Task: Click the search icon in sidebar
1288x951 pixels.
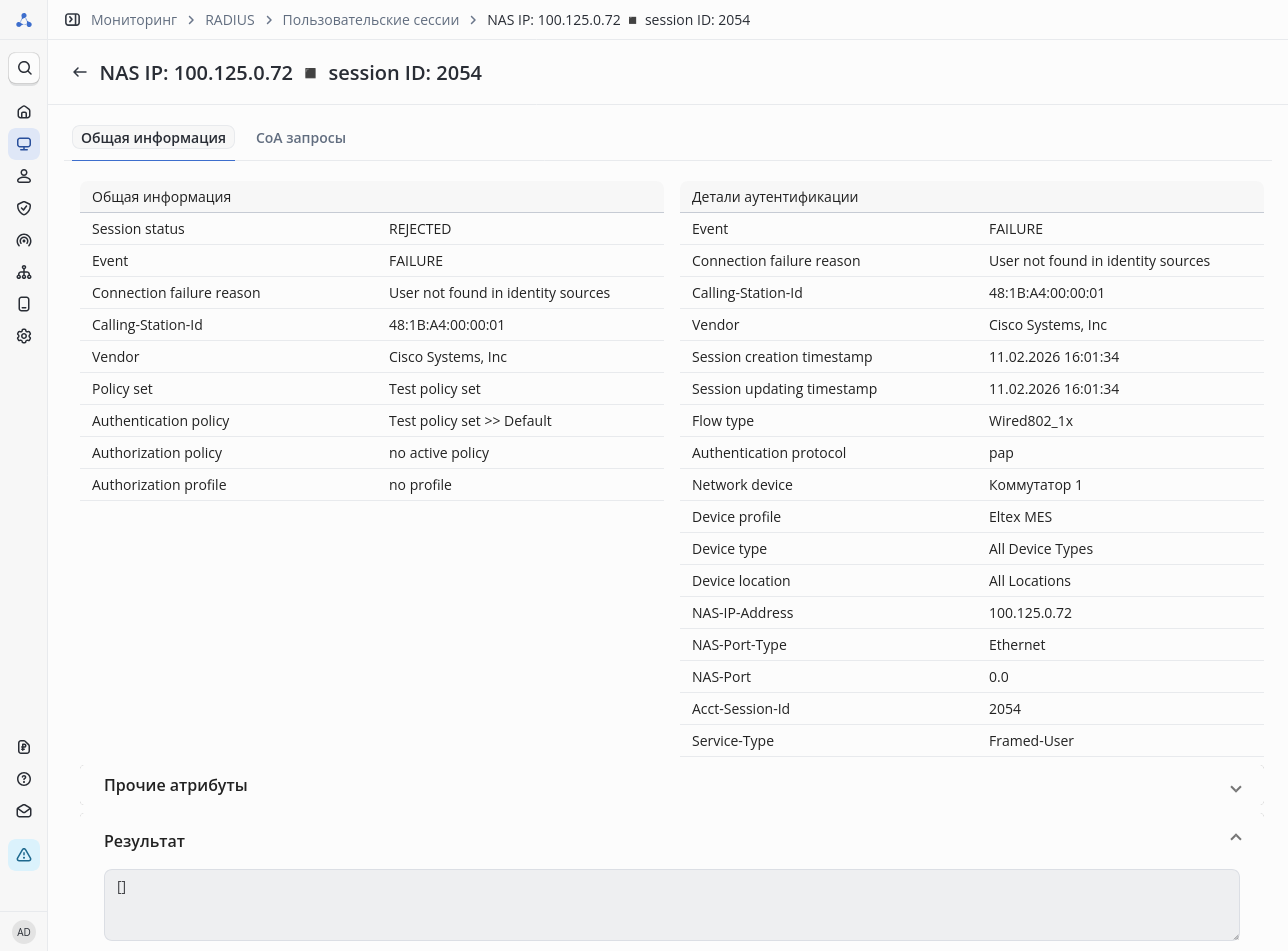Action: 24,68
